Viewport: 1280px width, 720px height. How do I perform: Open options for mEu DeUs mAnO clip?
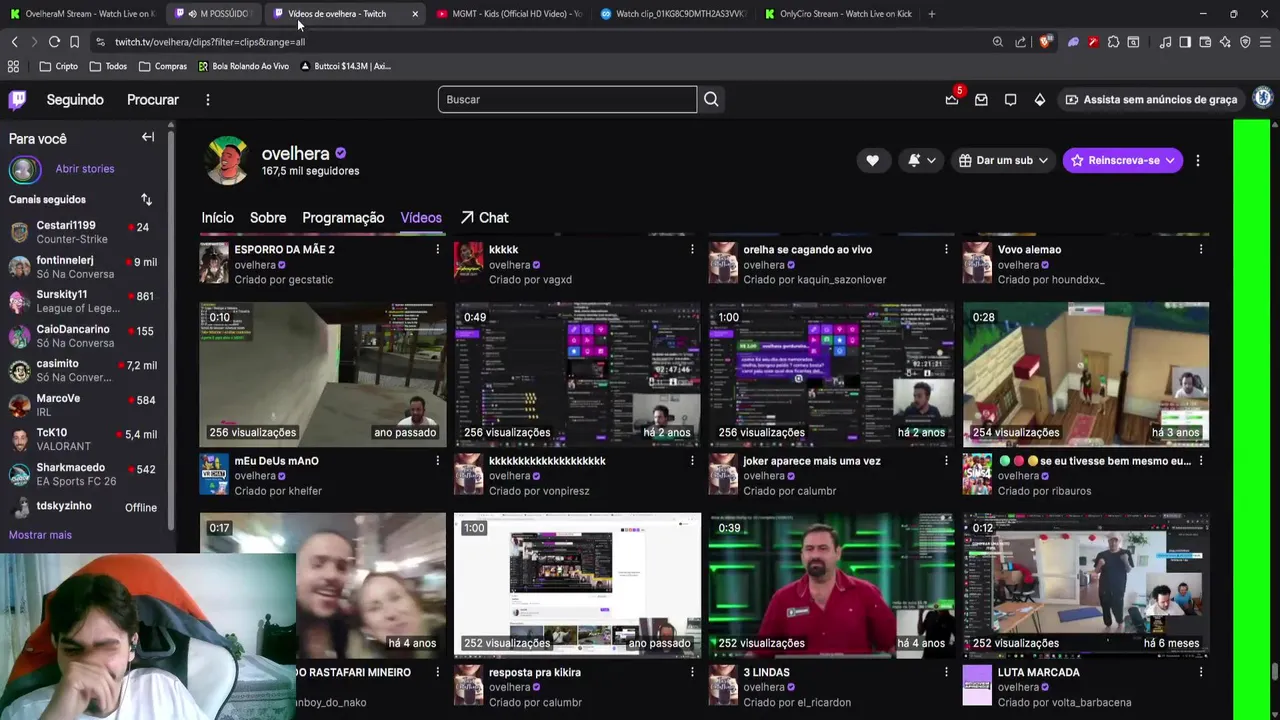tap(437, 461)
